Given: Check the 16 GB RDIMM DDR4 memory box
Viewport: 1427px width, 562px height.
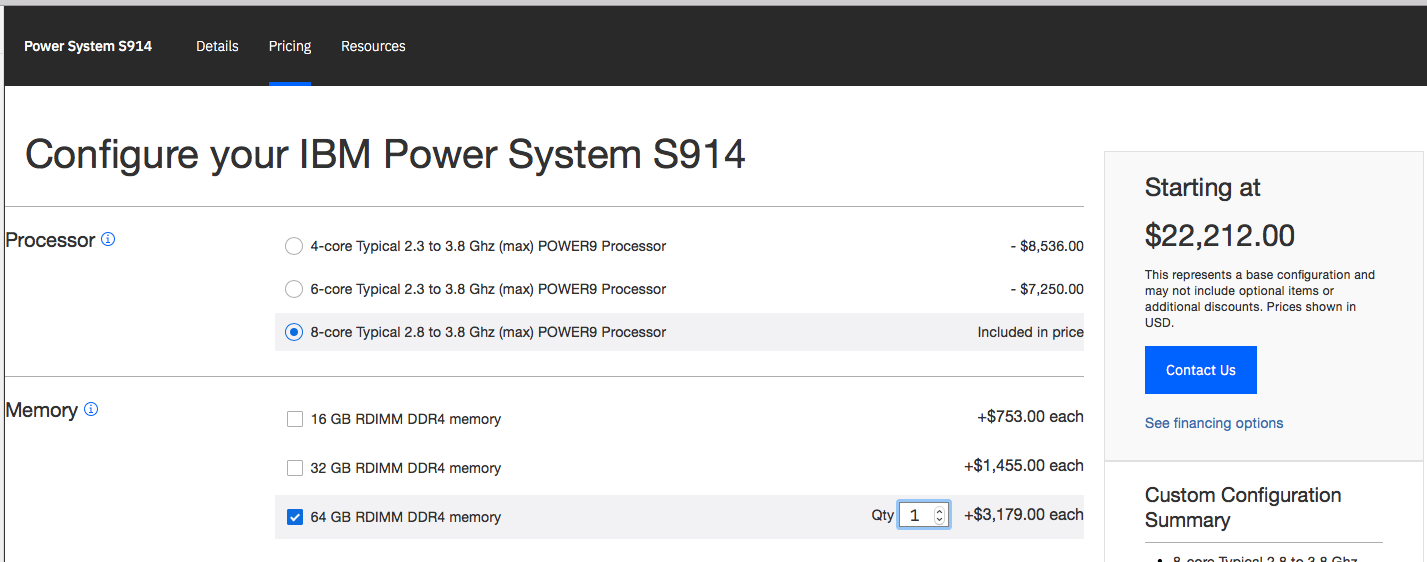Looking at the screenshot, I should click(x=295, y=419).
